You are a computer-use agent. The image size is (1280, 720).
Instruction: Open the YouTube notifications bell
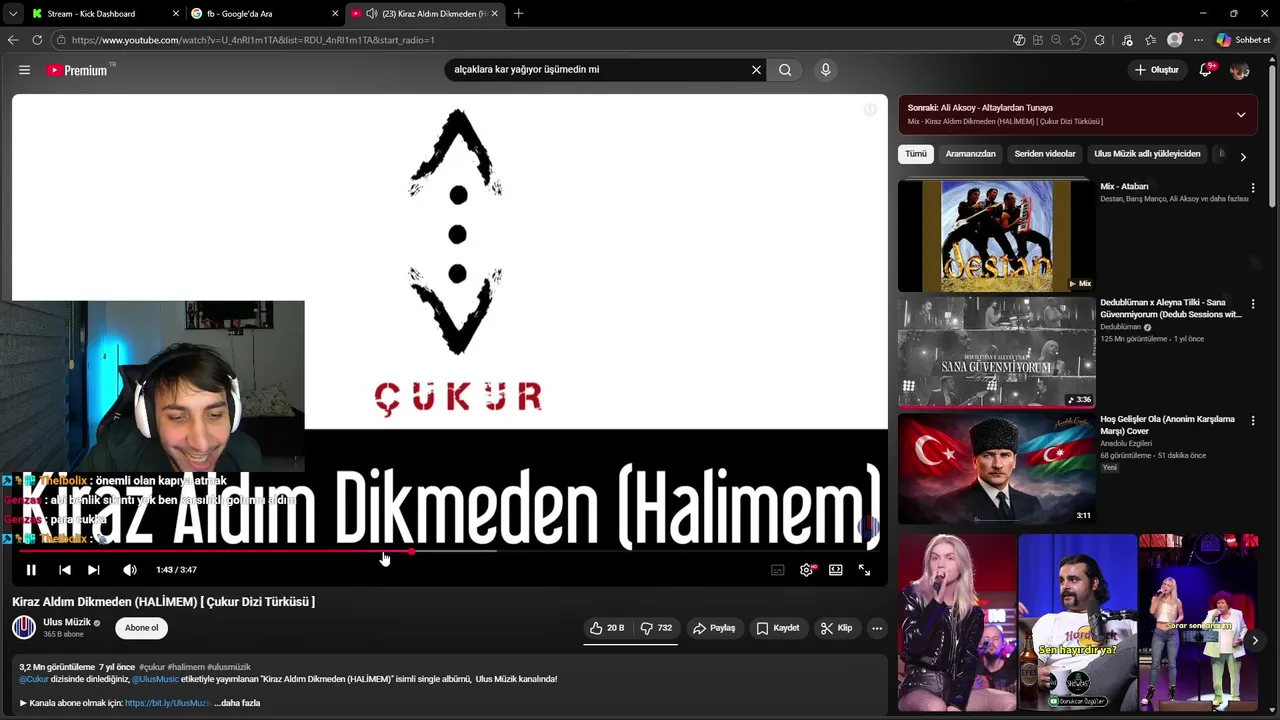coord(1206,70)
